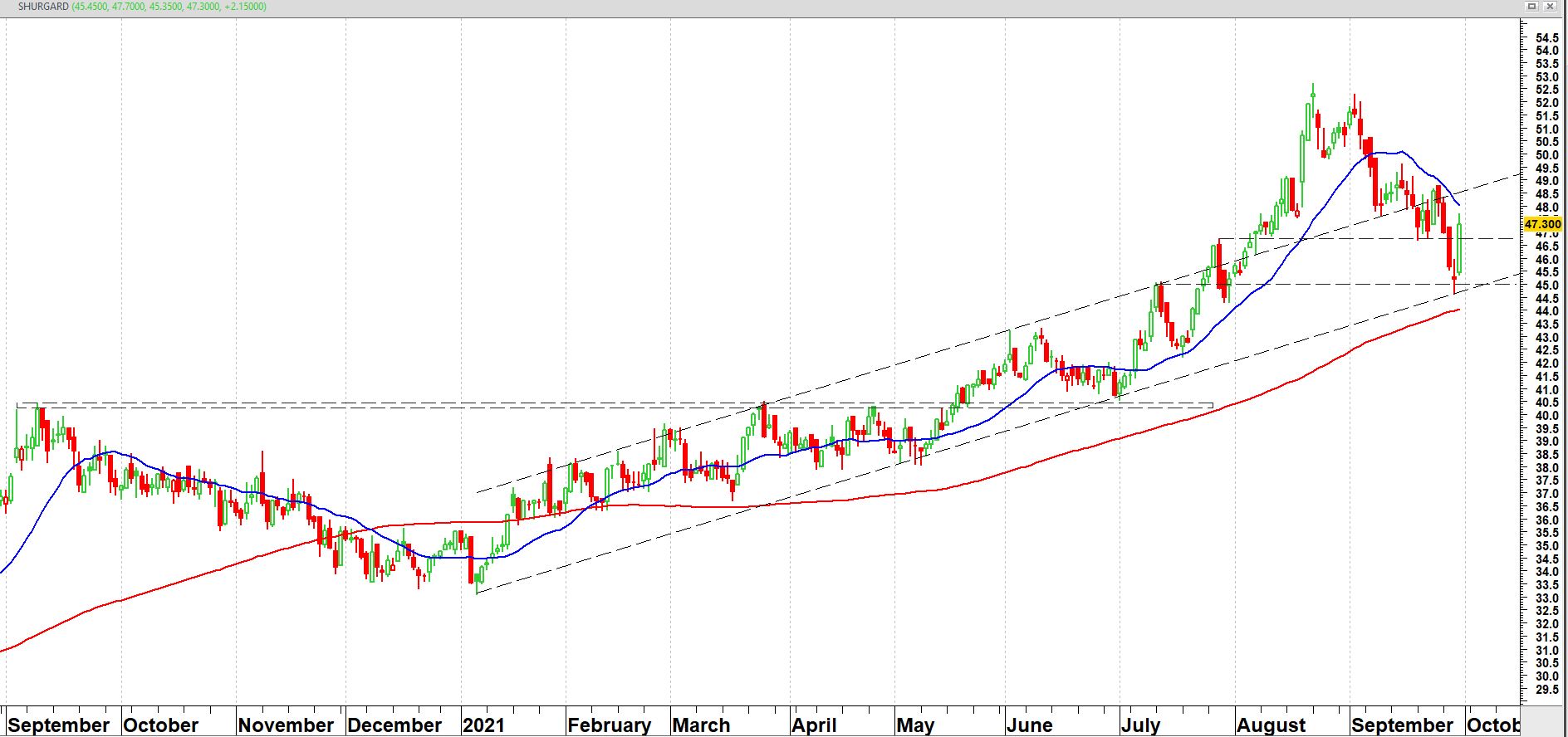
Task: Click the 50.0 price axis label
Action: [1547, 154]
